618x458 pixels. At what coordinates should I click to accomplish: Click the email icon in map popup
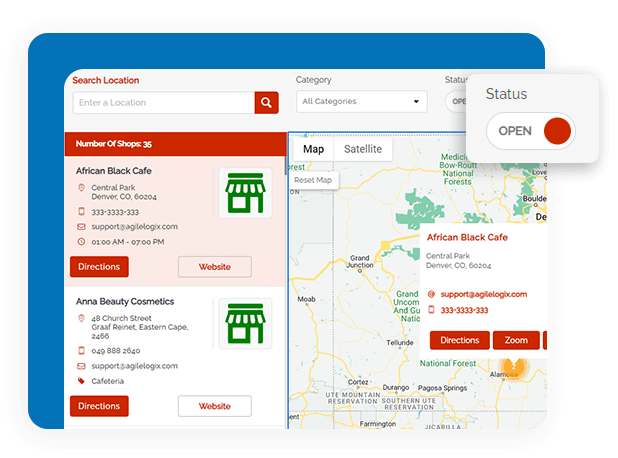click(431, 294)
